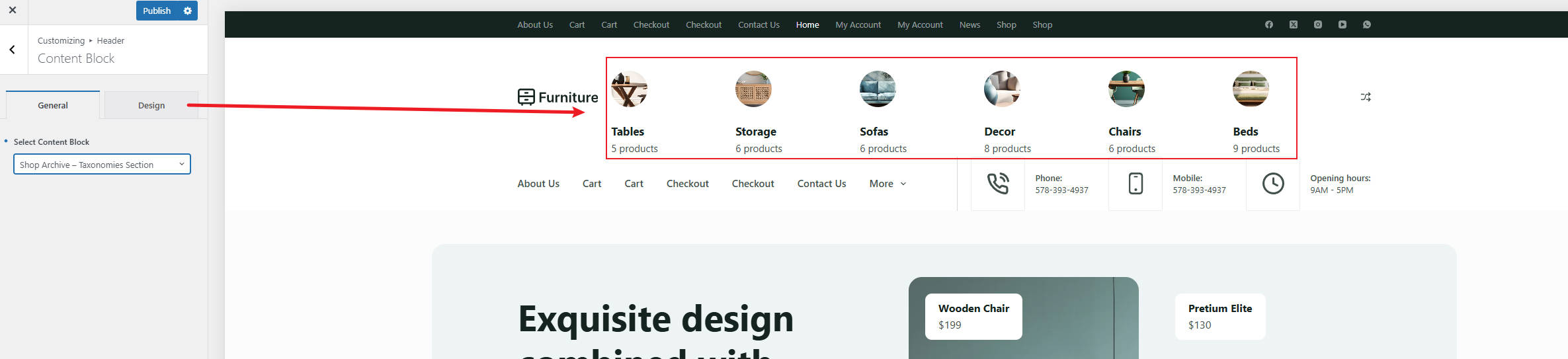The width and height of the screenshot is (1568, 359).
Task: Click Contact Us in the top dark bar
Action: 759,24
